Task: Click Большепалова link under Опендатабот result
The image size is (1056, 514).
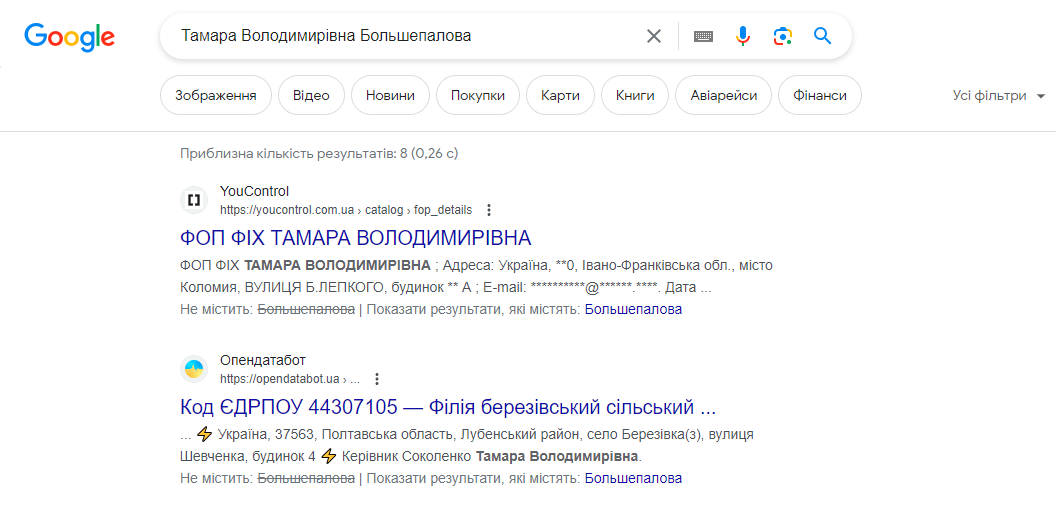Action: 633,478
